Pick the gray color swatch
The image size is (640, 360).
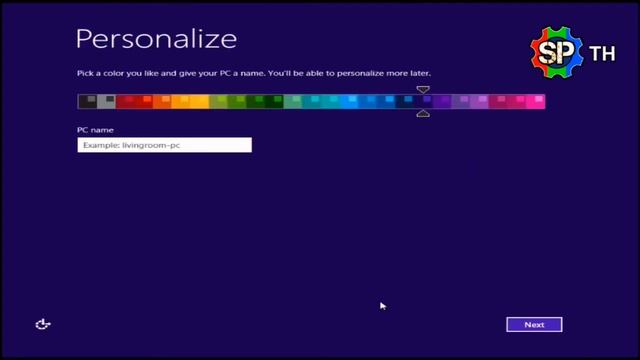click(106, 102)
